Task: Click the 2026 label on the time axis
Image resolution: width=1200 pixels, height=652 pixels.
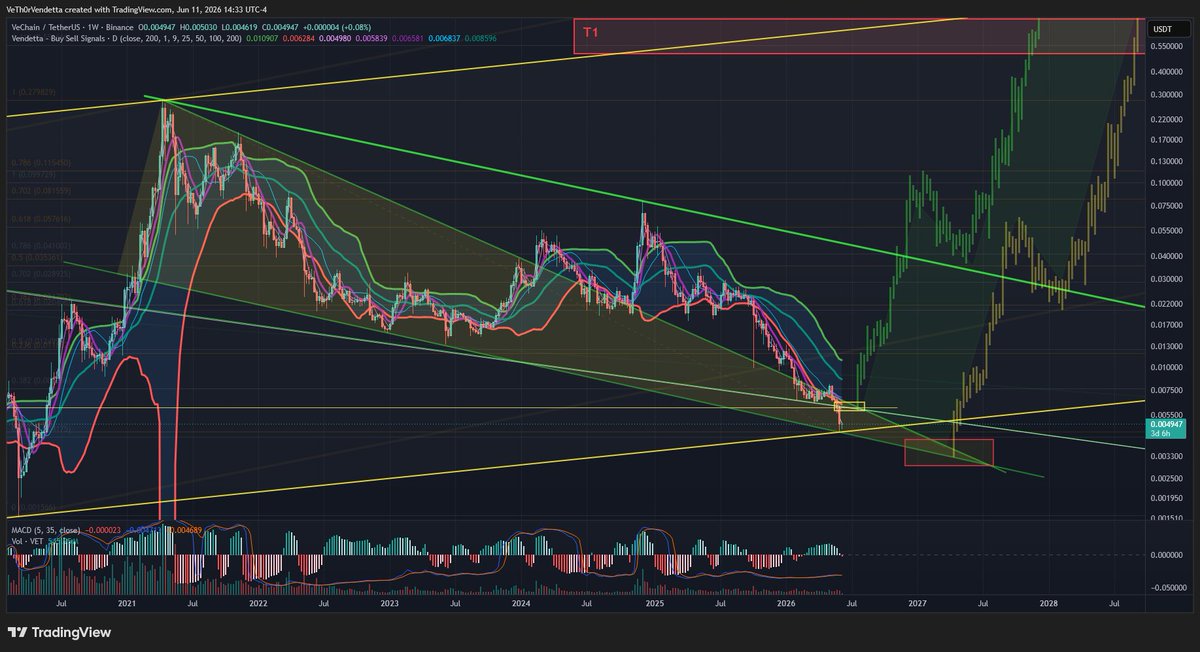Action: [786, 604]
